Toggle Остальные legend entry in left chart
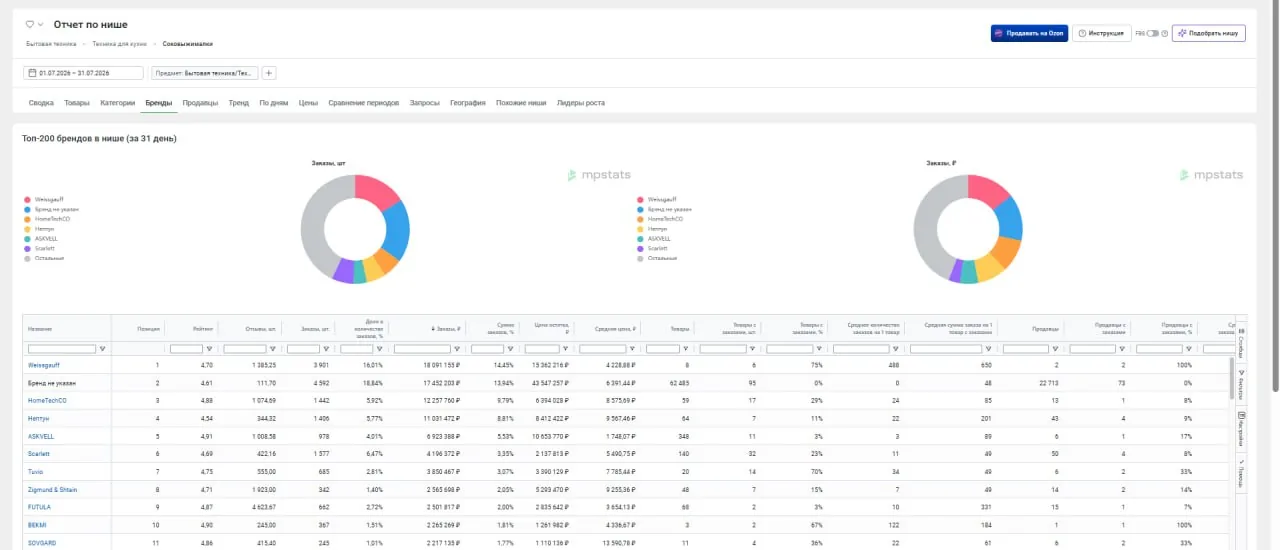The width and height of the screenshot is (1280, 550). (44, 258)
